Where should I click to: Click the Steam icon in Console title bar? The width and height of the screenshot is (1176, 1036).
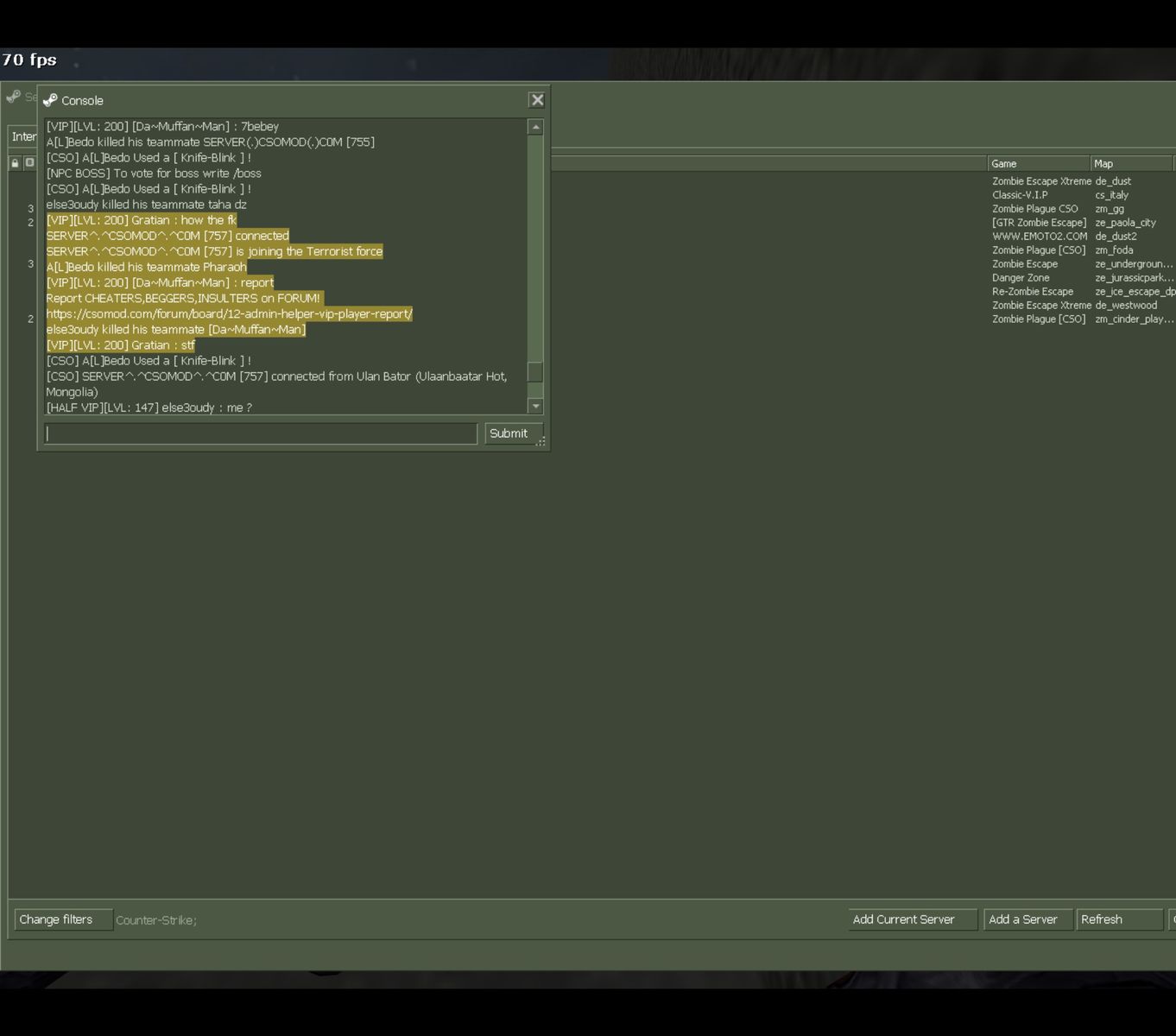(x=50, y=100)
